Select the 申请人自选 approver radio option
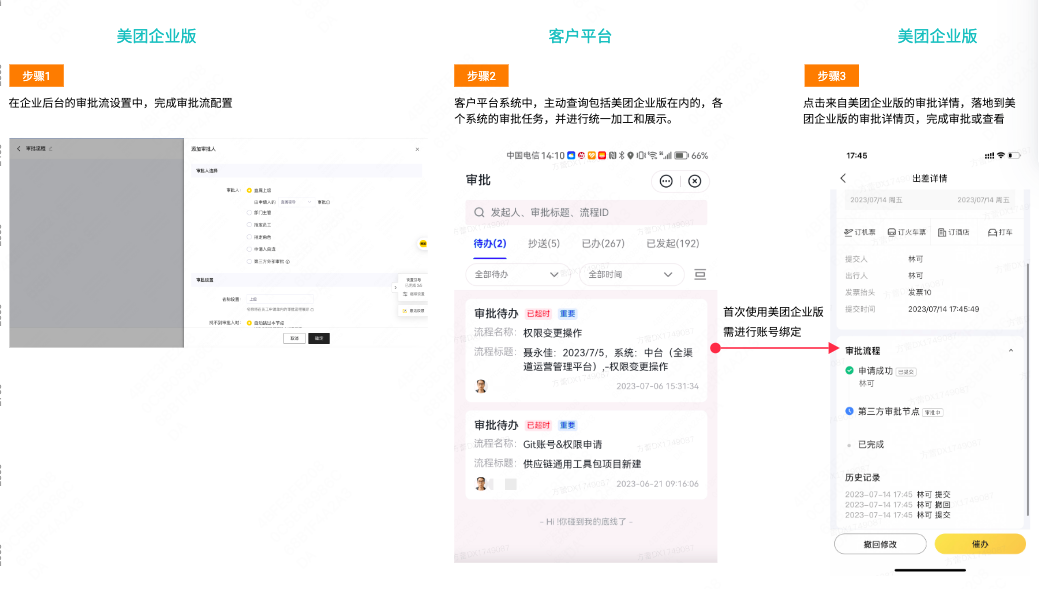This screenshot has height=589, width=1039. click(x=249, y=249)
